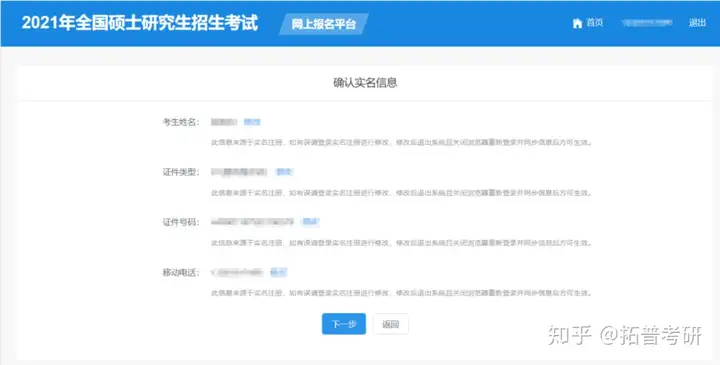Open the blurred username in header
This screenshot has height=365, width=720.
(x=647, y=22)
